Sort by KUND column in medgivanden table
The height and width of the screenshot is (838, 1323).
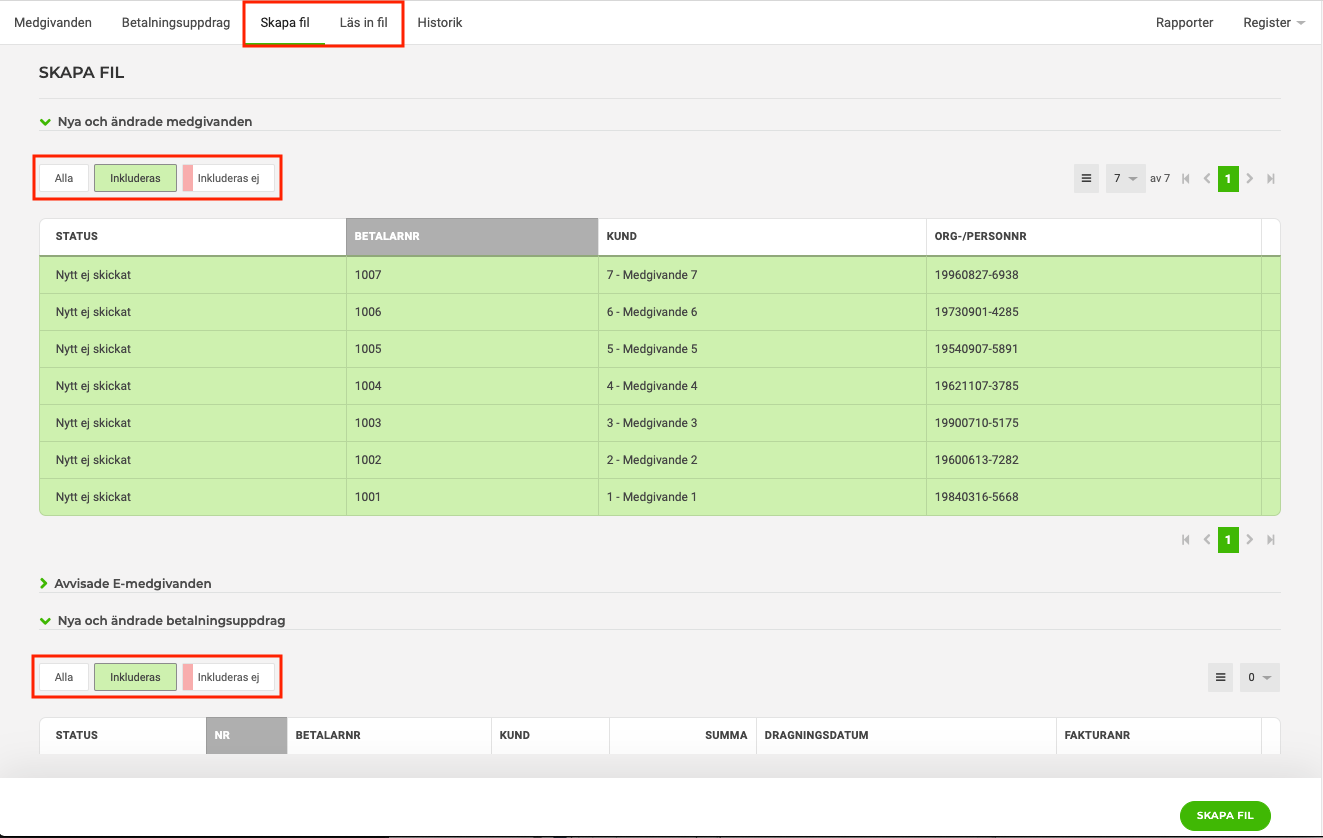(762, 237)
